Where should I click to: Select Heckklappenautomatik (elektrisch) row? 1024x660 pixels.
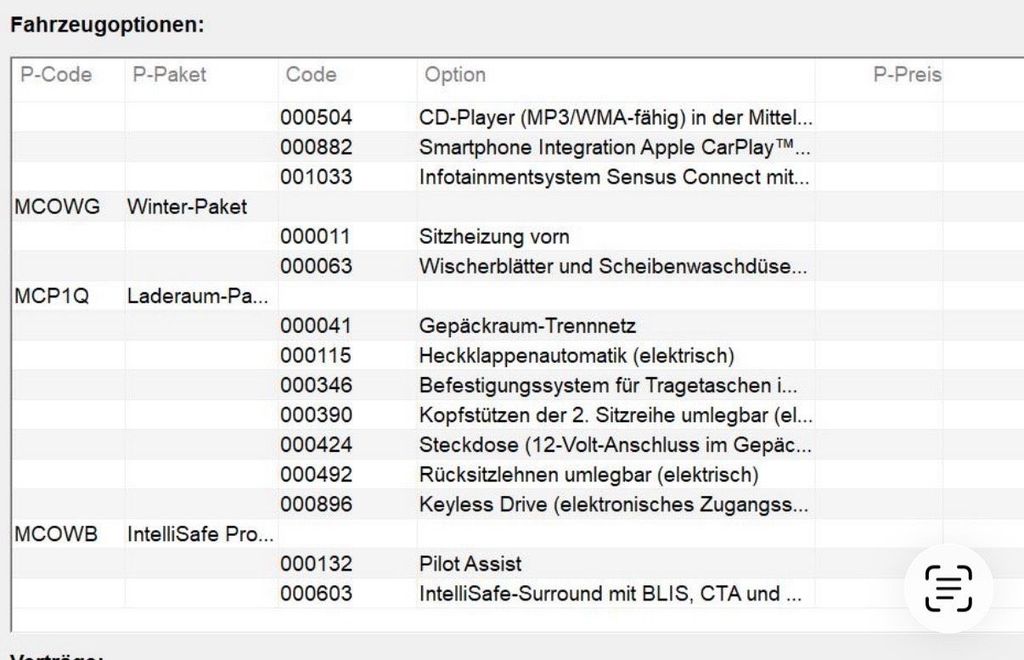tap(517, 356)
